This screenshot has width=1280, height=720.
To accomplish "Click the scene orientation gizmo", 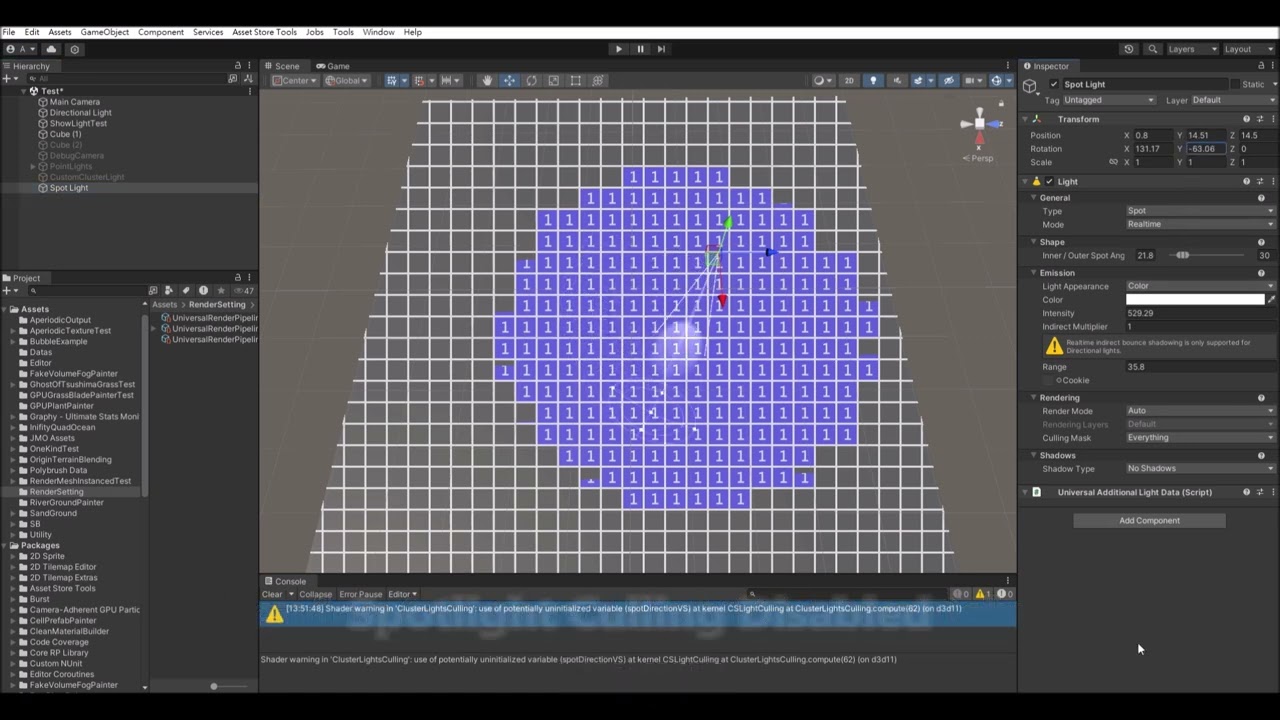I will pos(980,124).
